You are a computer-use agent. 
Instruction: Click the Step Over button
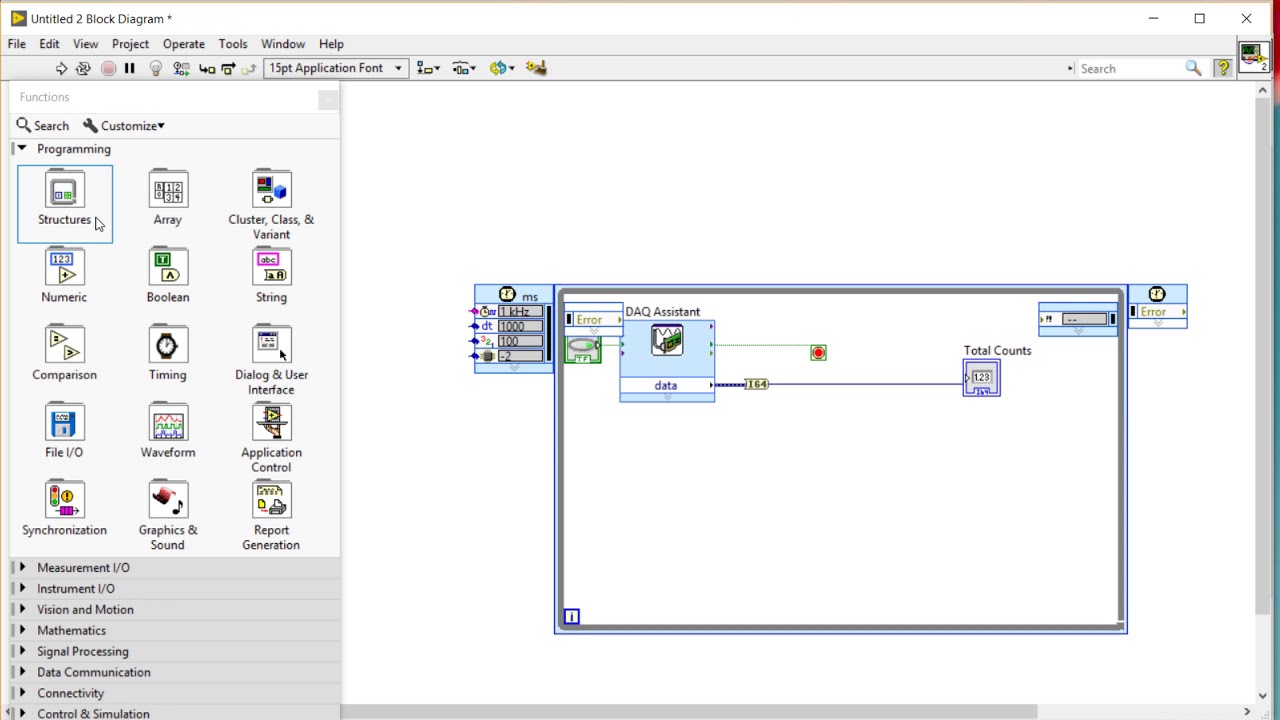228,68
